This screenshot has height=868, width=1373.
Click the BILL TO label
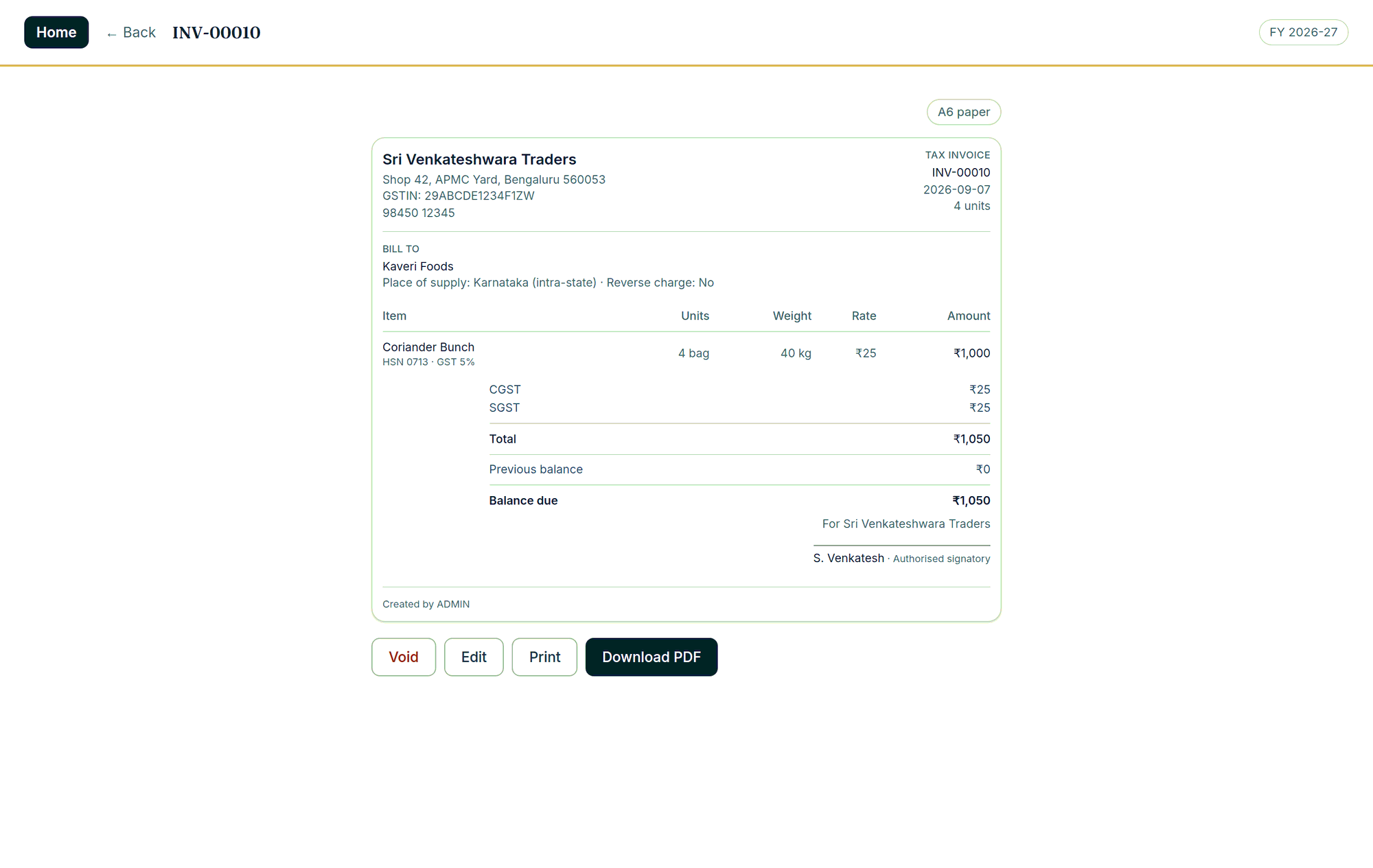[x=400, y=249]
